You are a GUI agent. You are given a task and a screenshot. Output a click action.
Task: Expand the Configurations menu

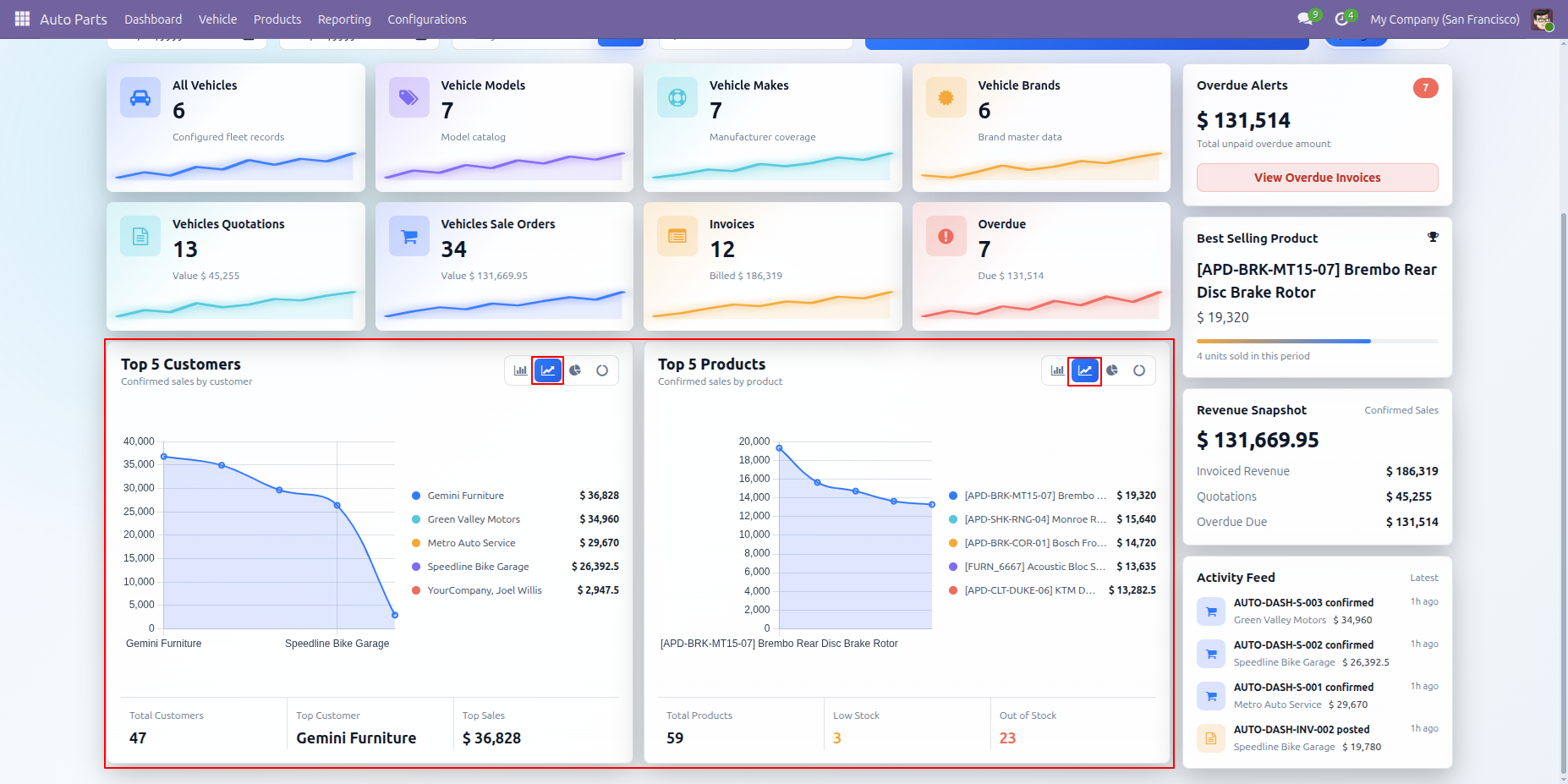(427, 19)
